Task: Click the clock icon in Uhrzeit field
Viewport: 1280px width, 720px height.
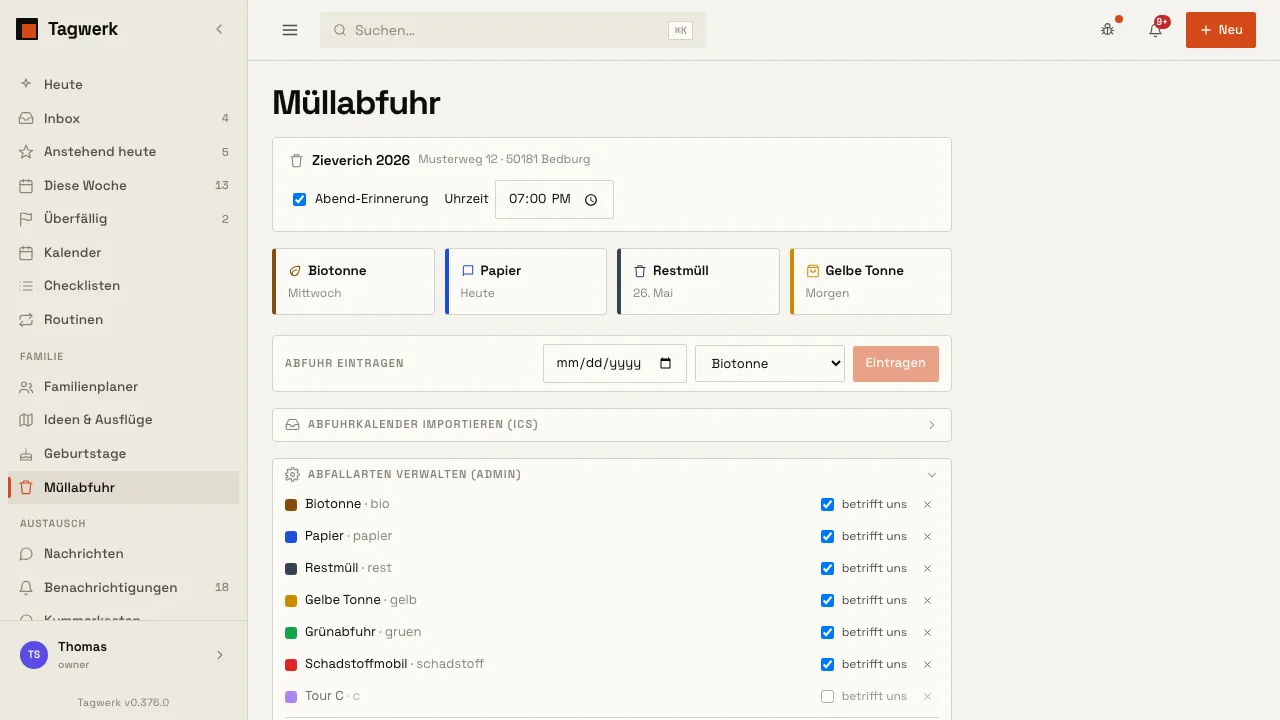Action: point(591,199)
